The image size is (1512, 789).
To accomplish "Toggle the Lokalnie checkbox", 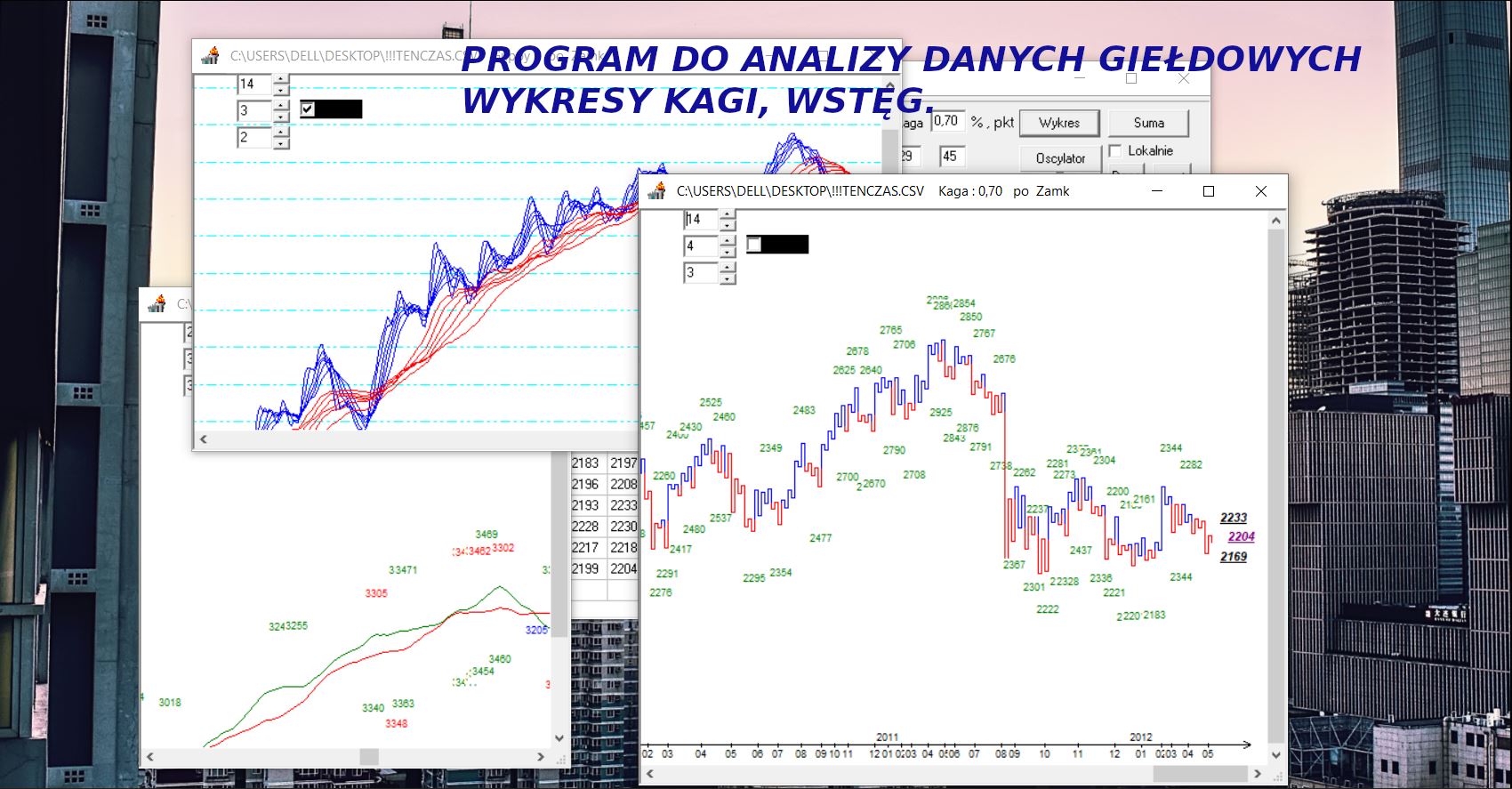I will pos(1115,151).
